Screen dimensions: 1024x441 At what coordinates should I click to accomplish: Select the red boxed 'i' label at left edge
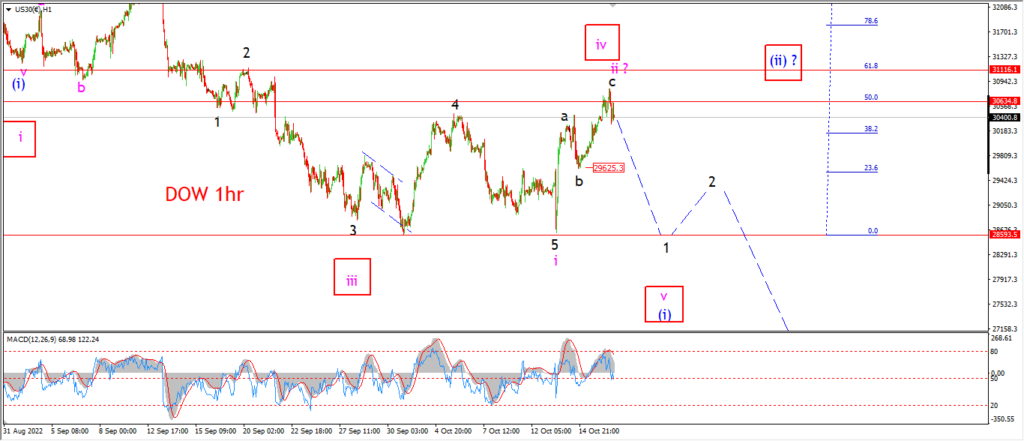tap(20, 139)
